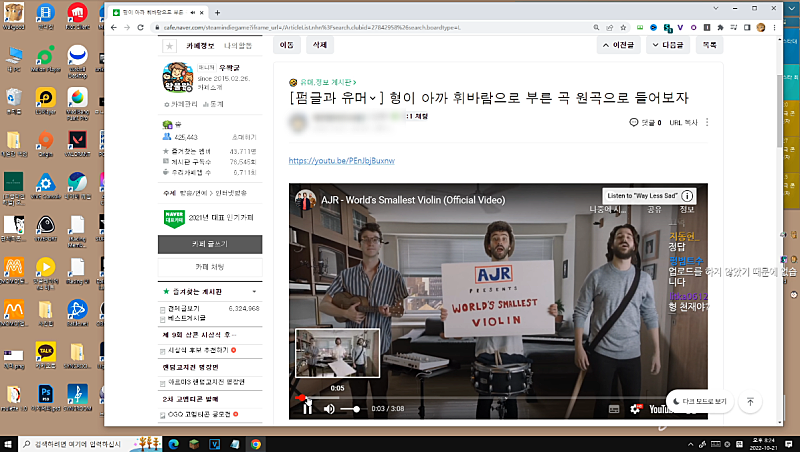Open the article's three-dot more menu
Viewport: 800px width, 452px height.
pyautogui.click(x=707, y=123)
